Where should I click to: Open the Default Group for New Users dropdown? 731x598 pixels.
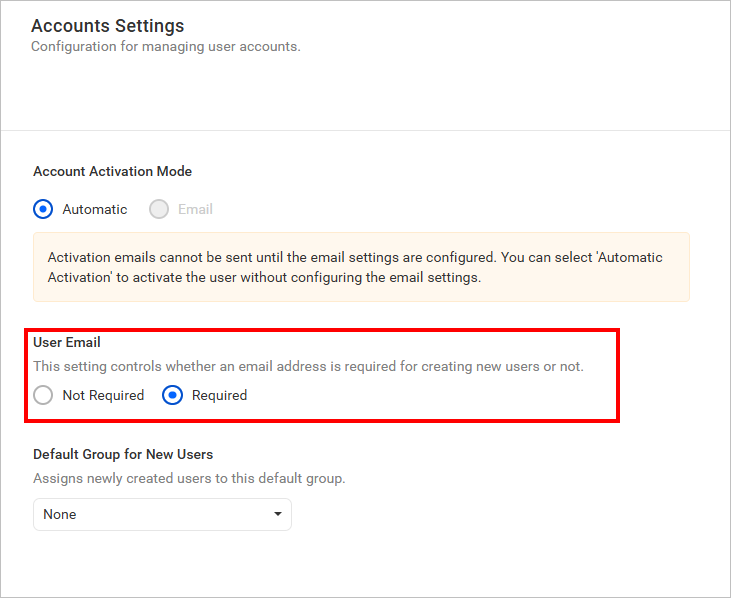point(162,515)
